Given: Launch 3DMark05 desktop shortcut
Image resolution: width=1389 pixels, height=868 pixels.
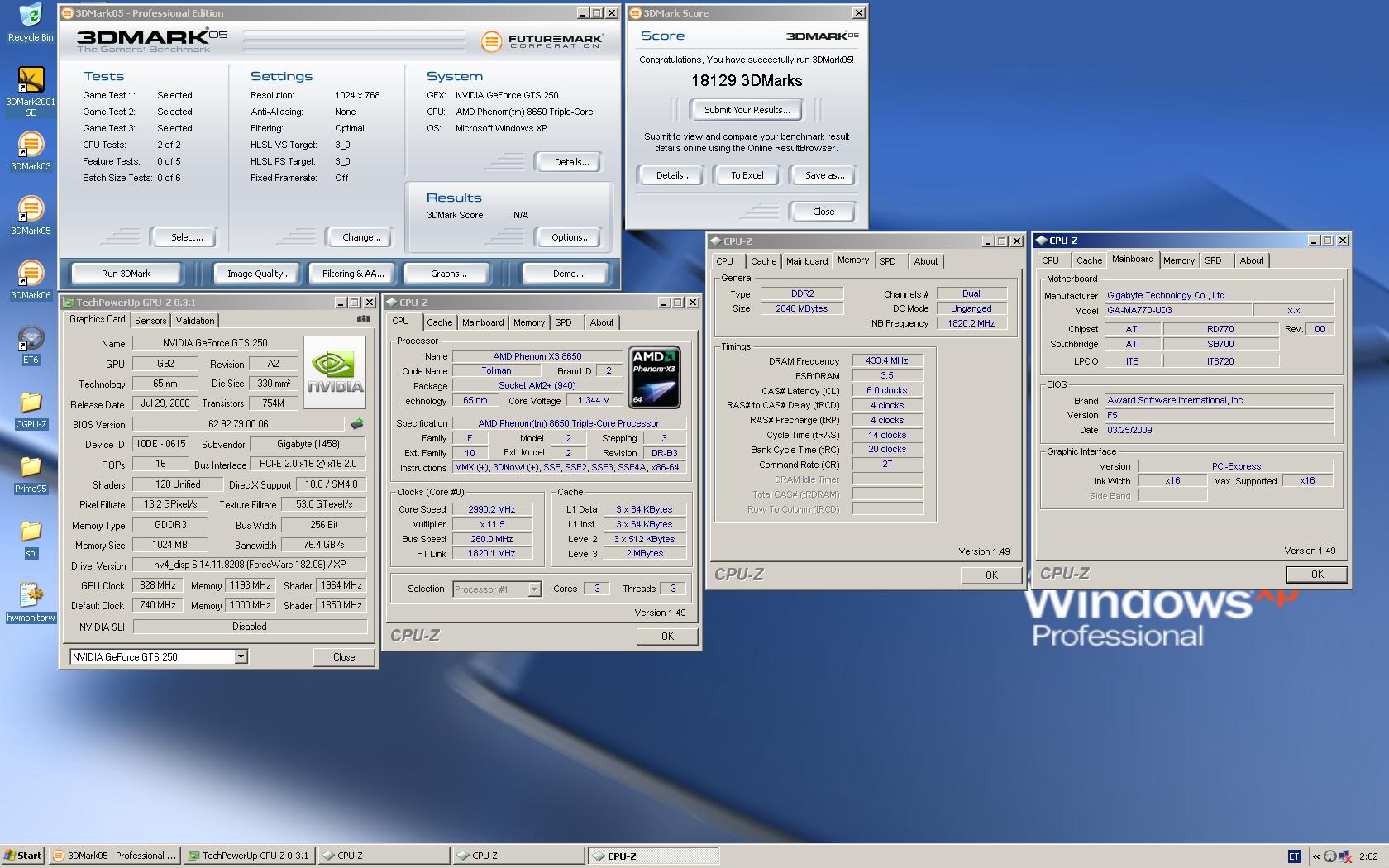Looking at the screenshot, I should click(x=31, y=216).
